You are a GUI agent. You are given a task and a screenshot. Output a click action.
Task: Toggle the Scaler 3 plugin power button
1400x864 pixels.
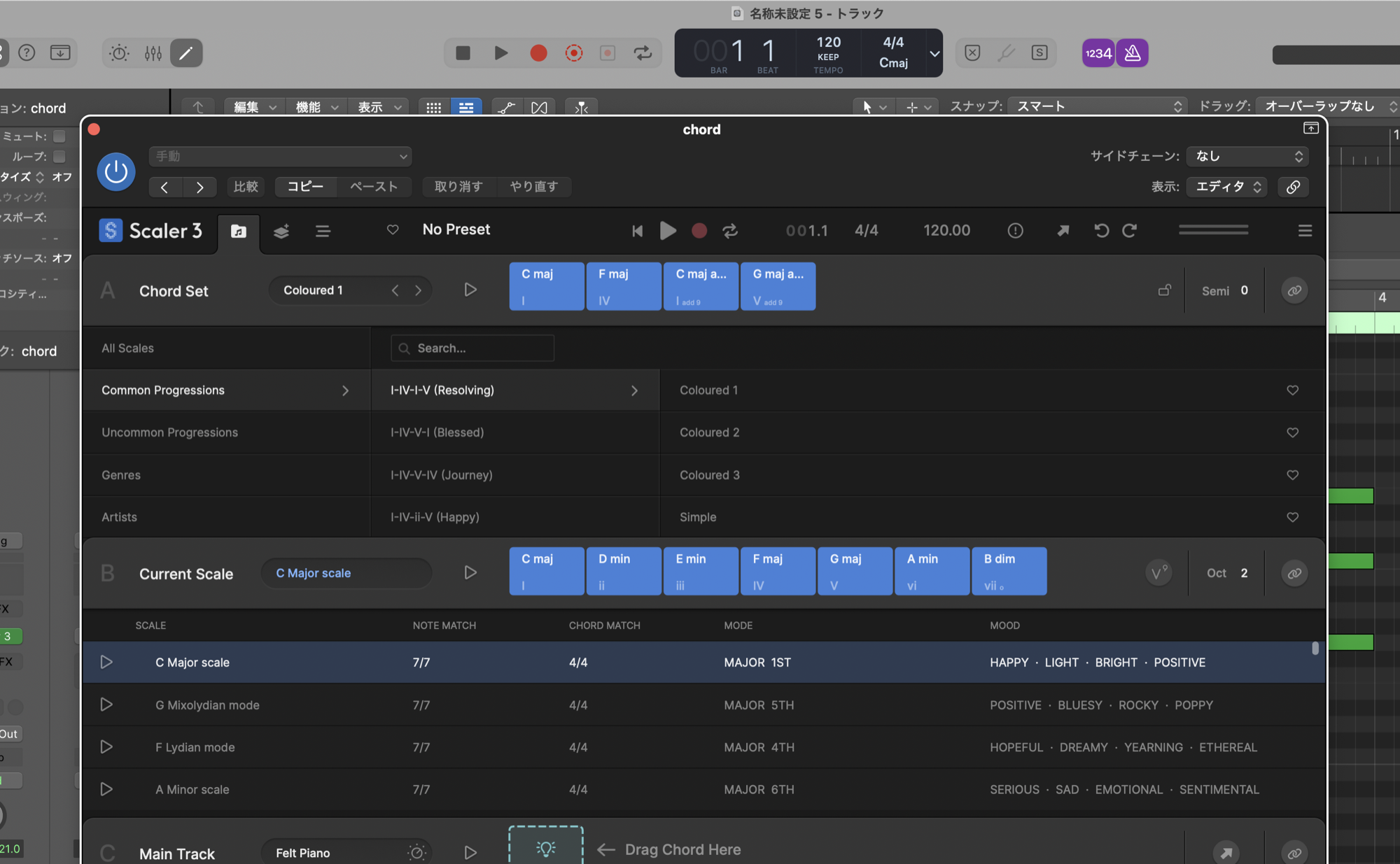116,171
